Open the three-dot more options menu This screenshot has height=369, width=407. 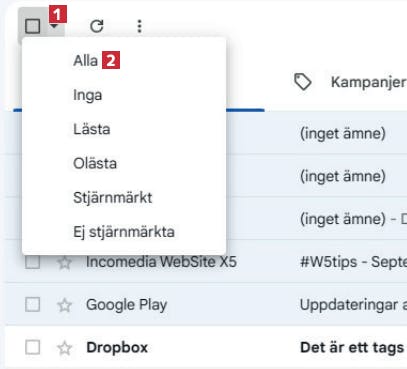coord(140,26)
